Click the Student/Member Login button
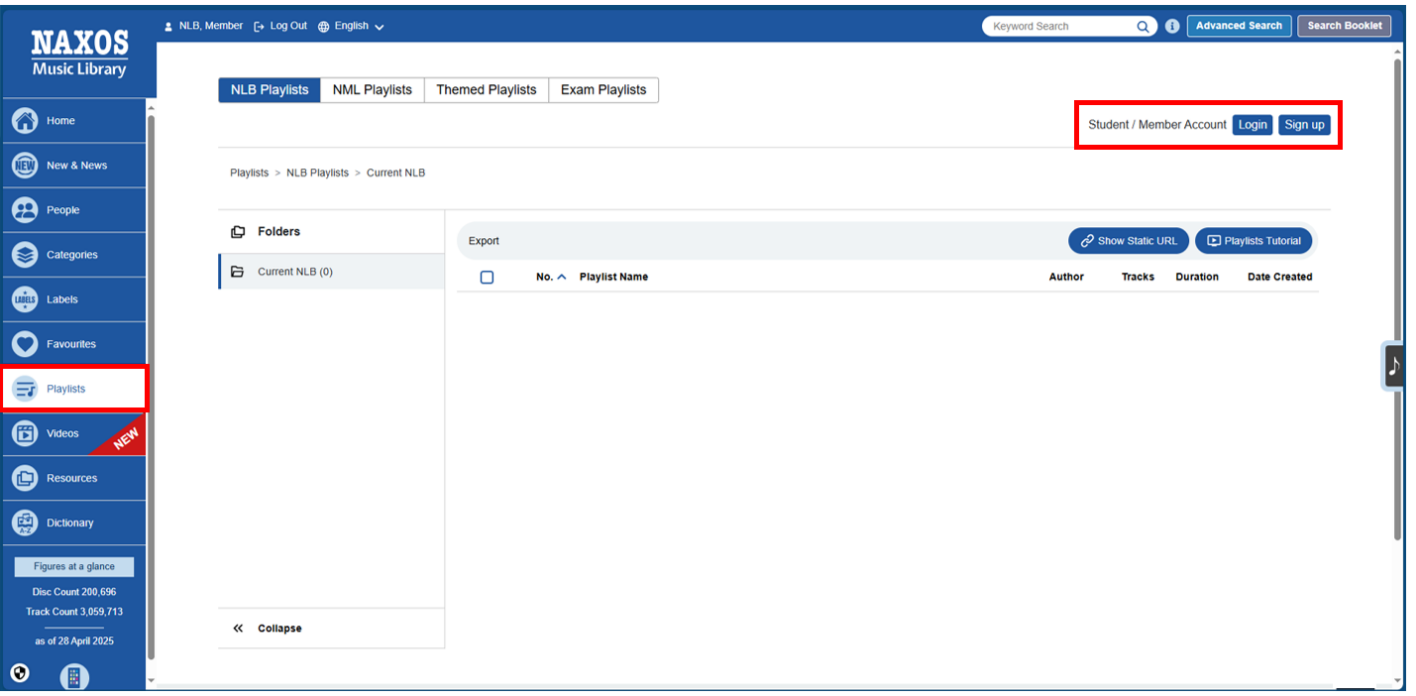 point(1252,125)
